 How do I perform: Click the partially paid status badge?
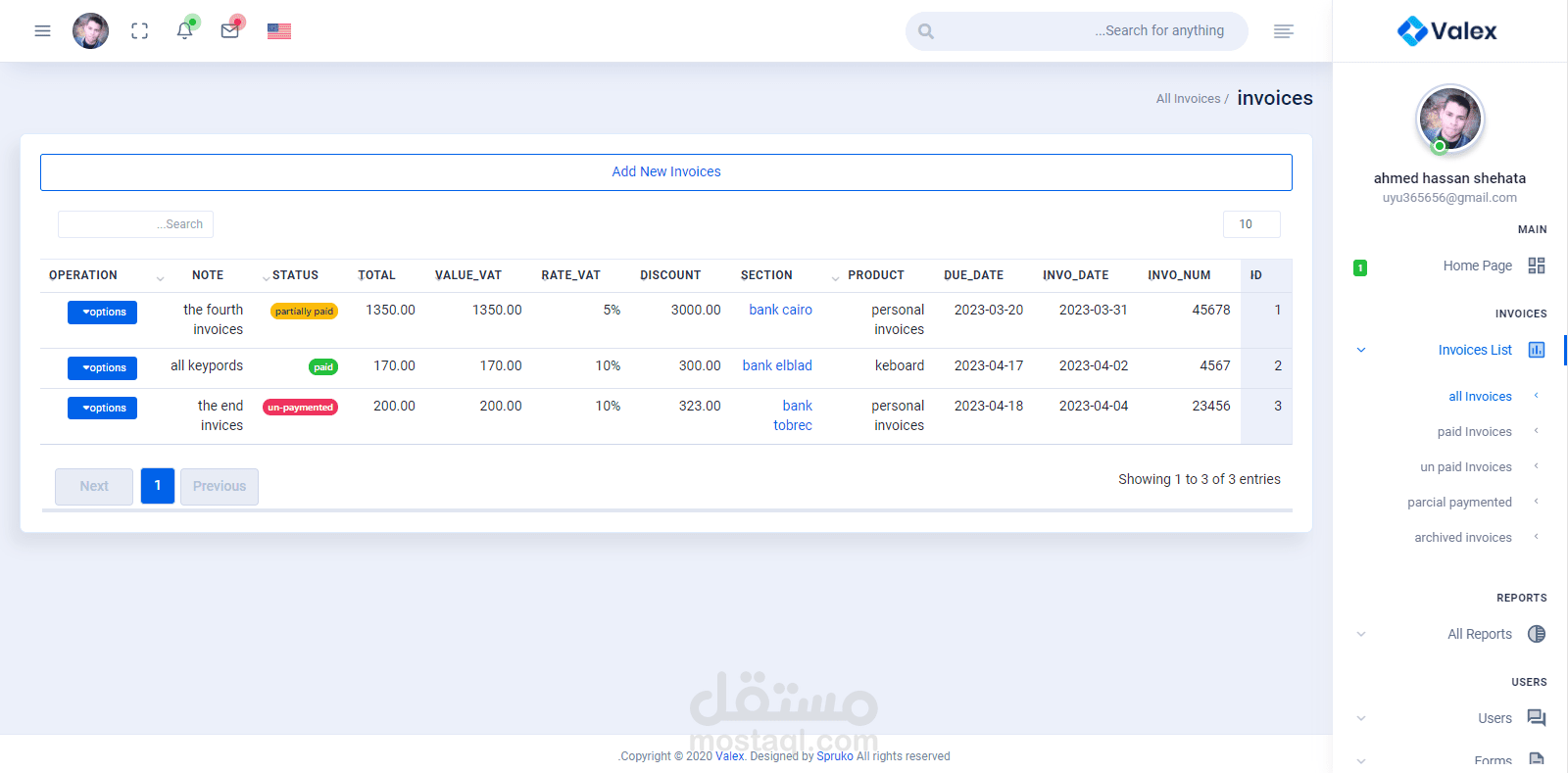tap(304, 312)
